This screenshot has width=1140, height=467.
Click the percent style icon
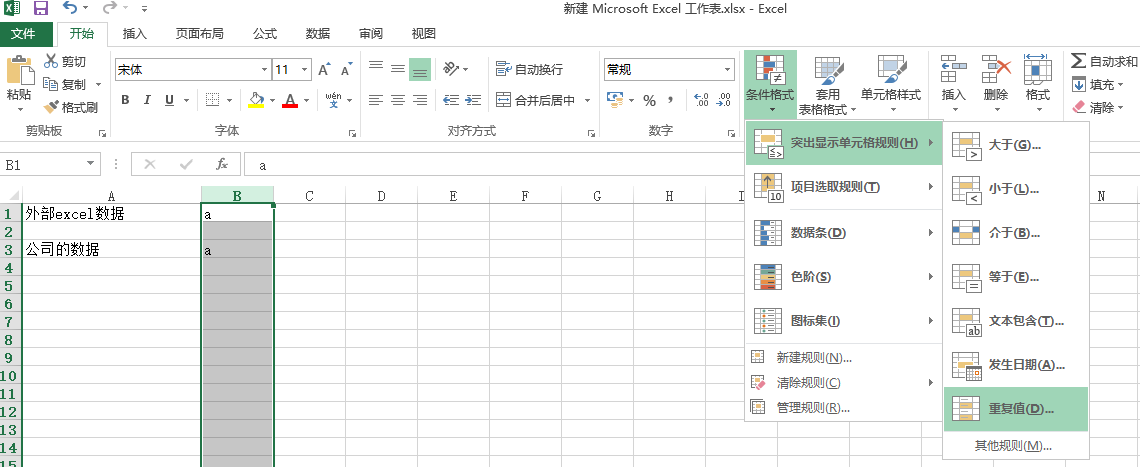click(649, 100)
